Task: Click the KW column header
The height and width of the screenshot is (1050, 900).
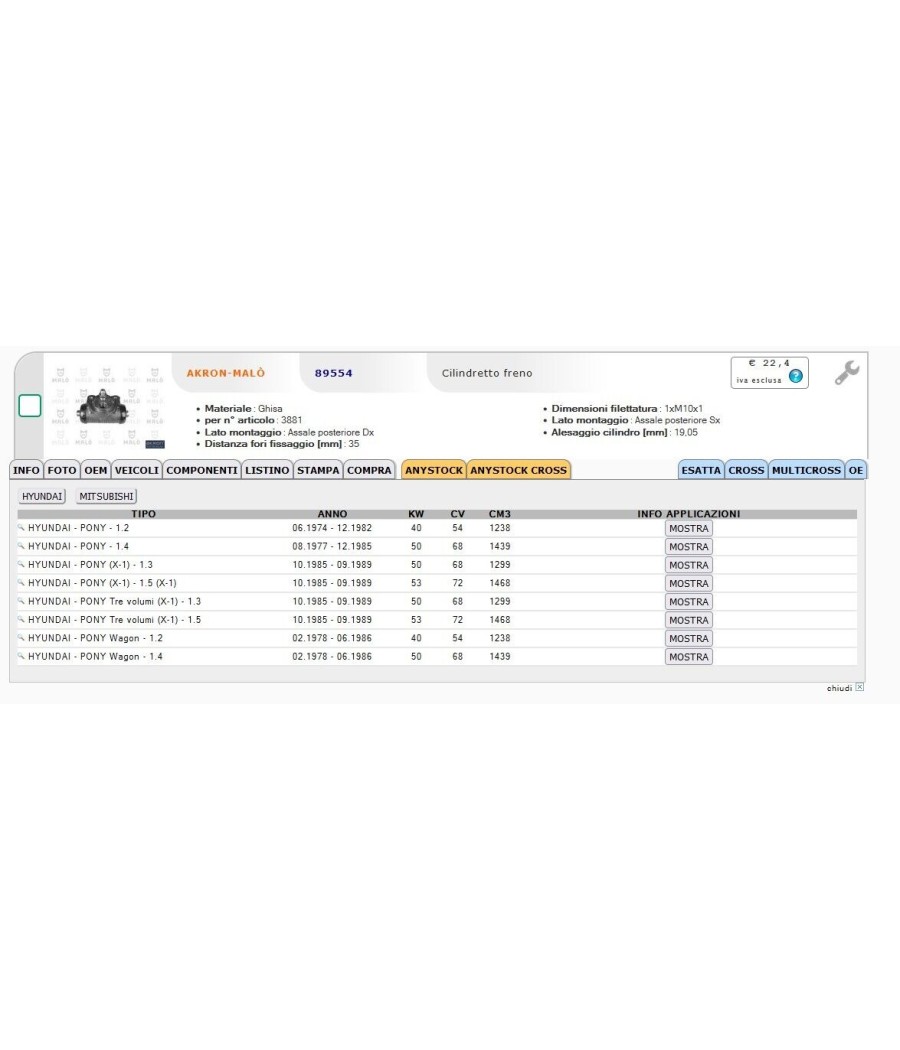Action: click(x=416, y=514)
